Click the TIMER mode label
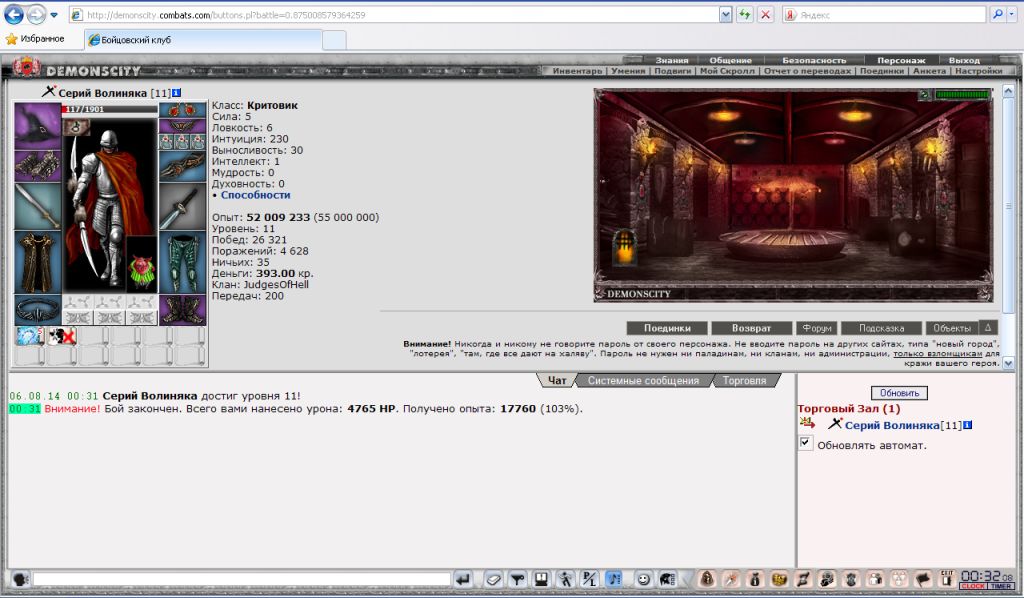This screenshot has height=598, width=1024. [x=1002, y=586]
